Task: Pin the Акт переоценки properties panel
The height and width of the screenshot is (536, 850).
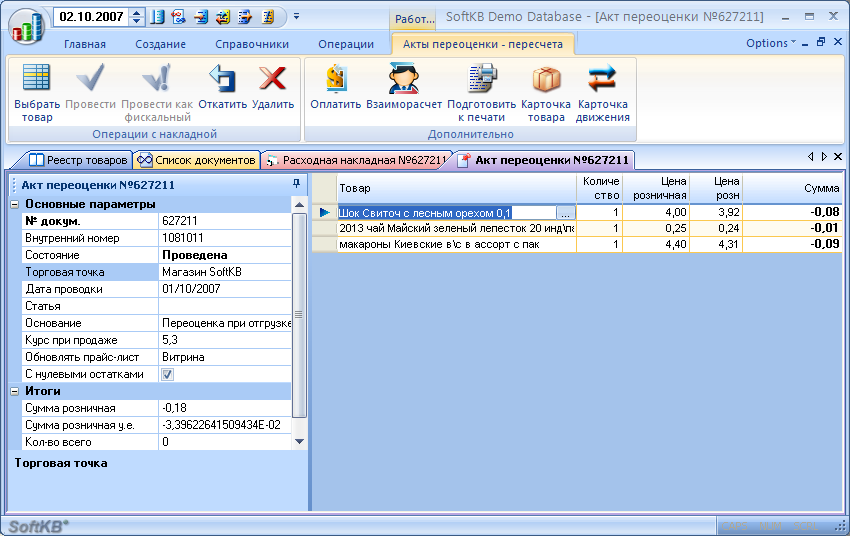Action: (297, 184)
